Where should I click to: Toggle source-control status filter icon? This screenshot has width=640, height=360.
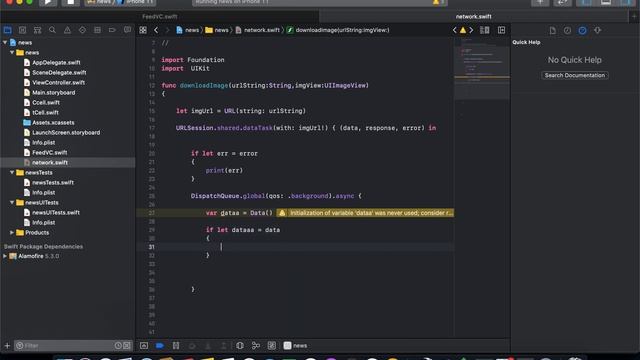point(127,346)
